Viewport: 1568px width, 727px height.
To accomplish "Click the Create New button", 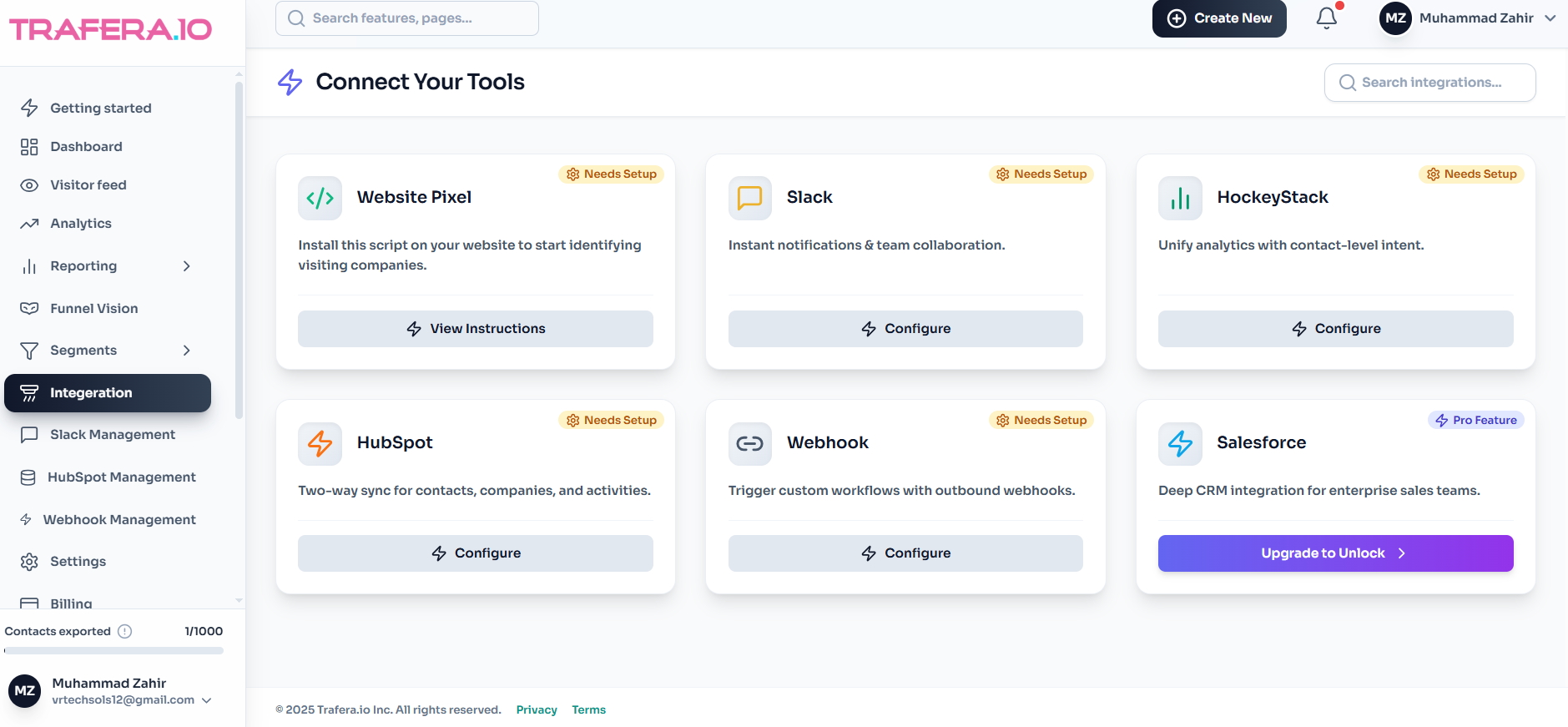I will coord(1219,18).
